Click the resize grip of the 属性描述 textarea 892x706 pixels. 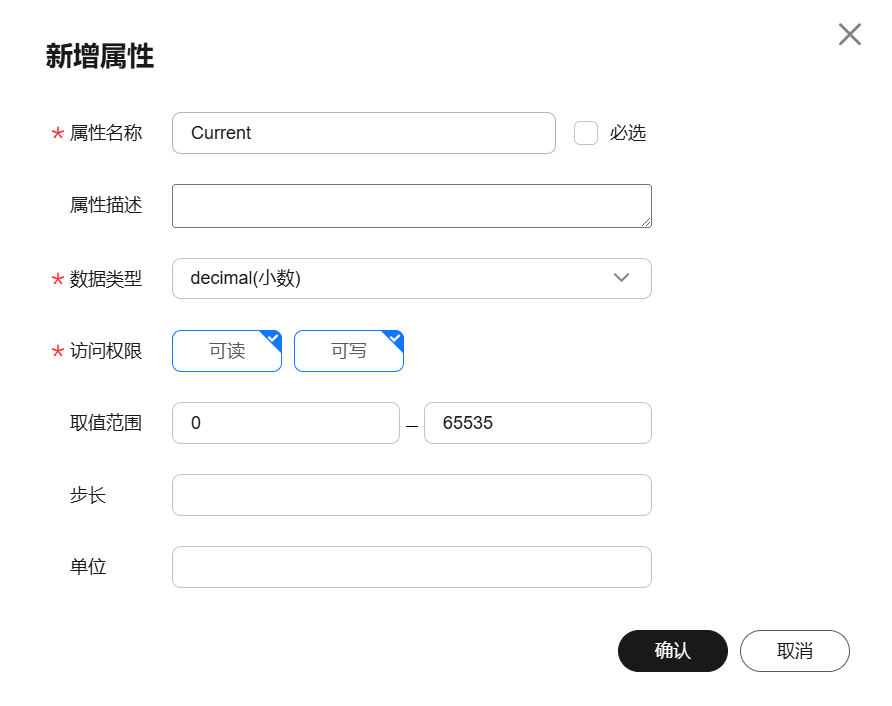pyautogui.click(x=646, y=222)
